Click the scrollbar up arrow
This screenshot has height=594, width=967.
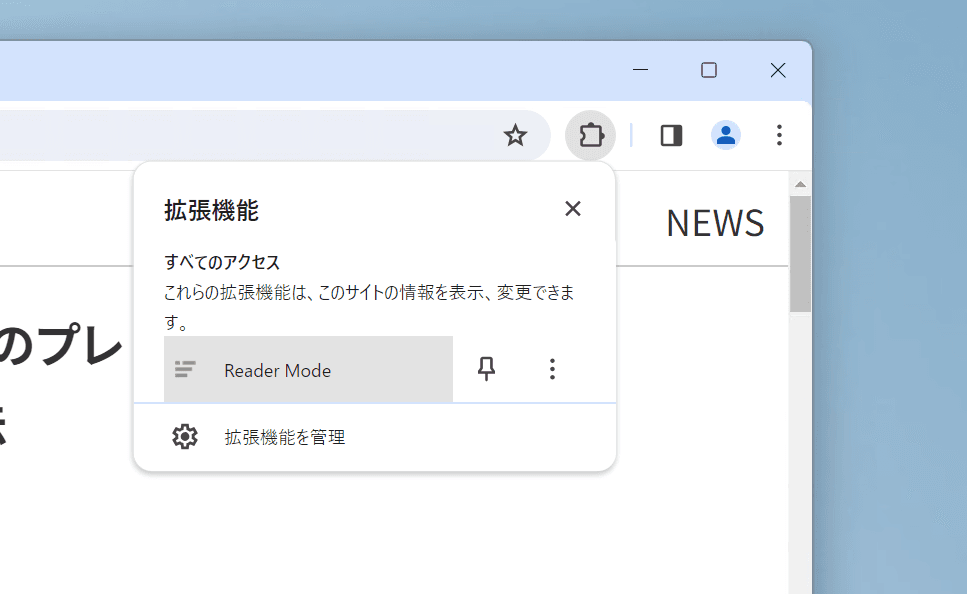click(800, 184)
